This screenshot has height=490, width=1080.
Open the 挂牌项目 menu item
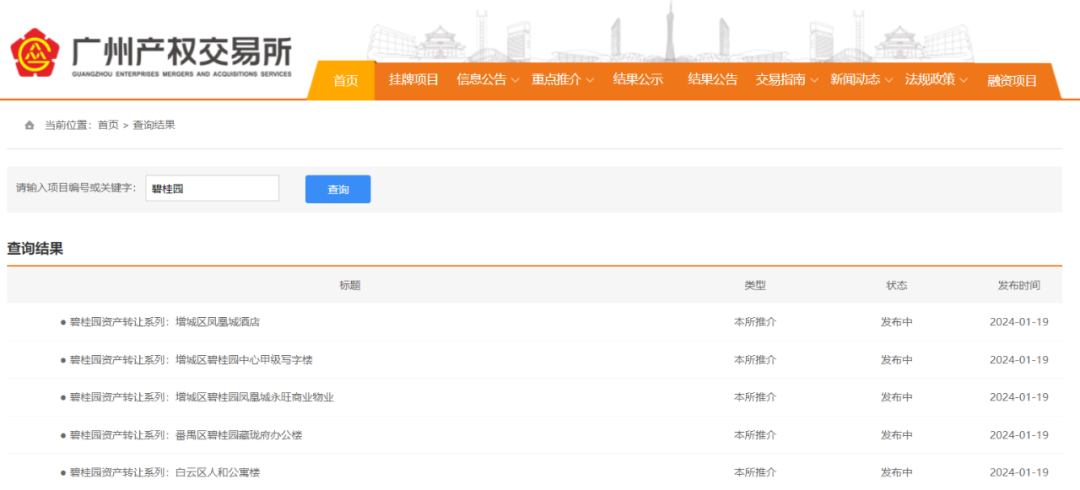click(413, 80)
